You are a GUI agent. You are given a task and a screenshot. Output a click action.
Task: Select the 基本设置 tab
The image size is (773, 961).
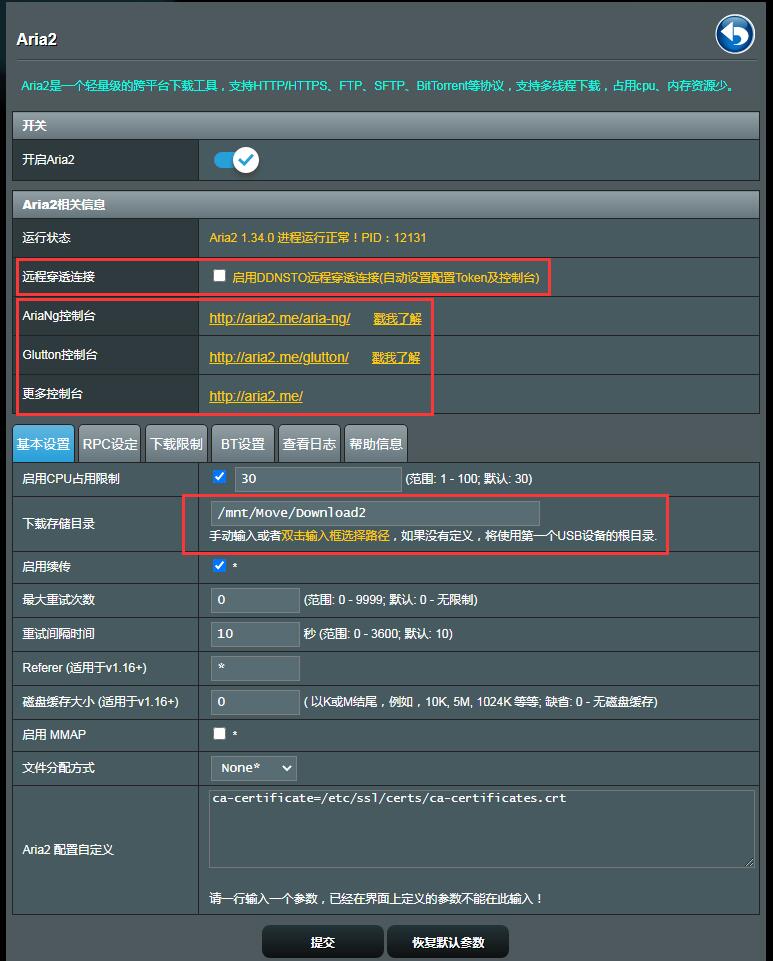tap(44, 444)
